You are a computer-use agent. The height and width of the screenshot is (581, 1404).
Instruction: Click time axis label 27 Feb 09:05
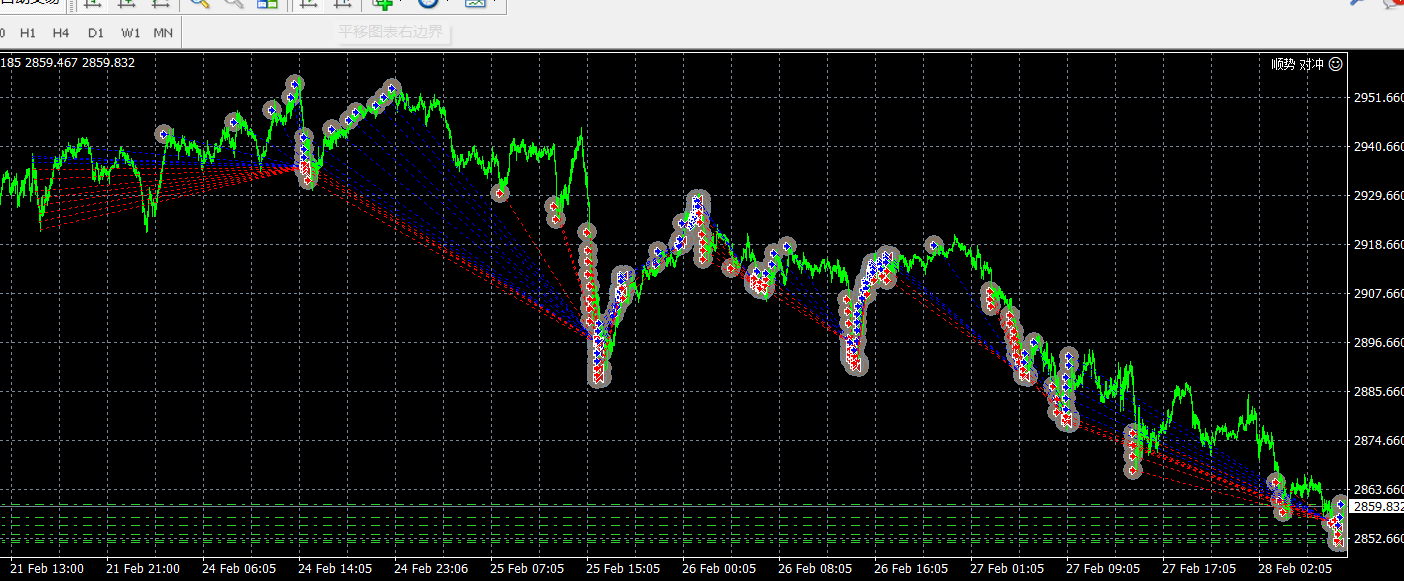[1103, 569]
